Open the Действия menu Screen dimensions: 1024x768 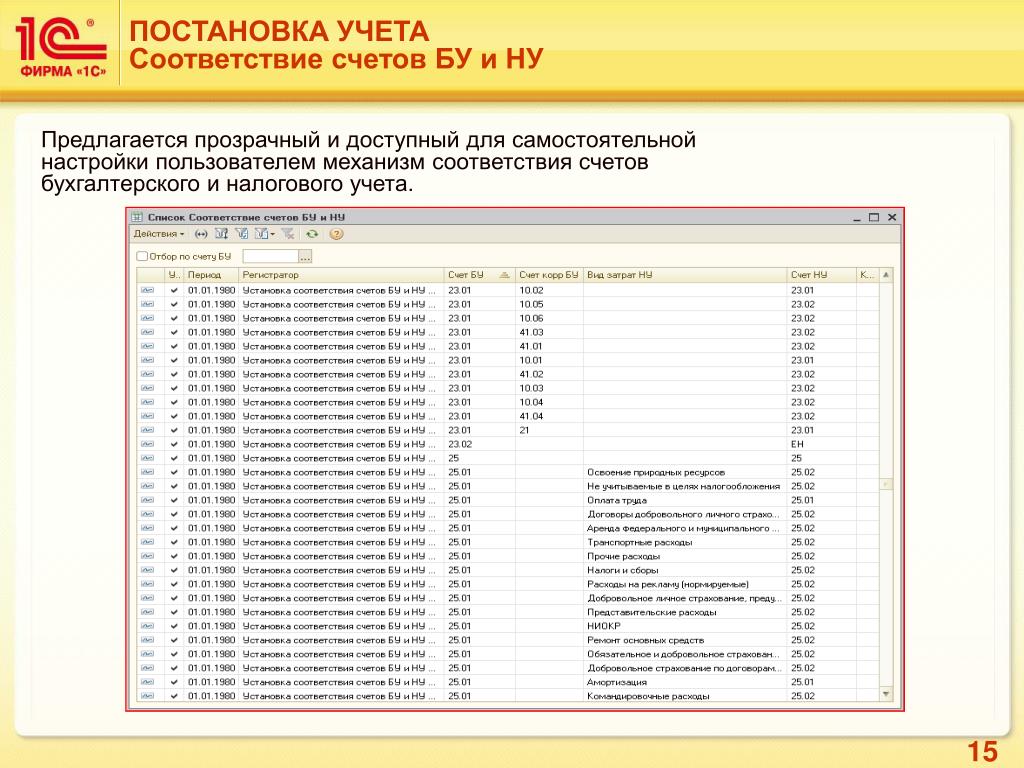(x=159, y=234)
